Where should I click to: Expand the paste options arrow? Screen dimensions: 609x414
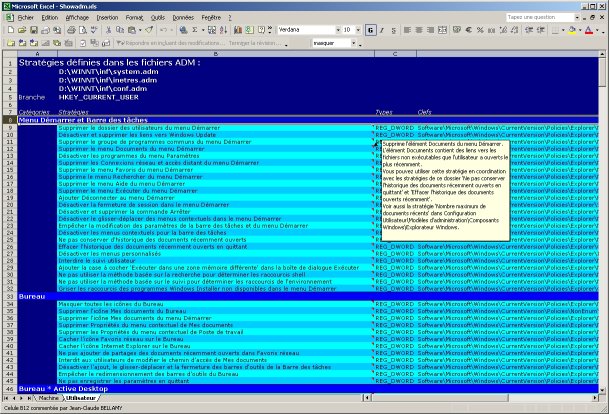pos(140,30)
